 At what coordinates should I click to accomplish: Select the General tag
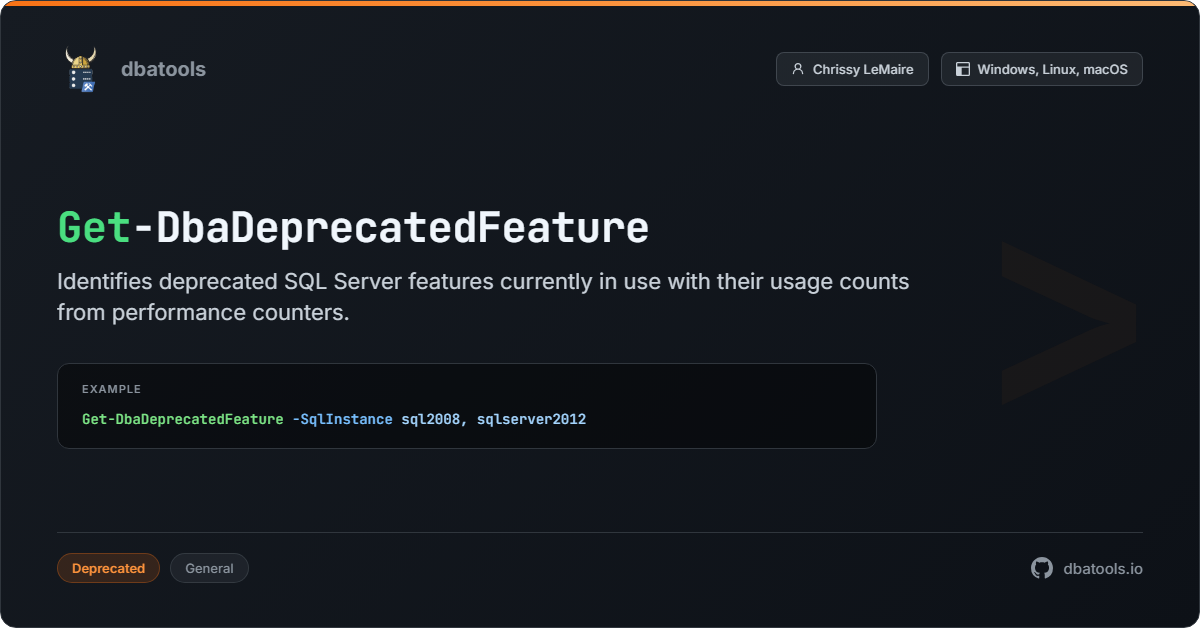pyautogui.click(x=209, y=568)
